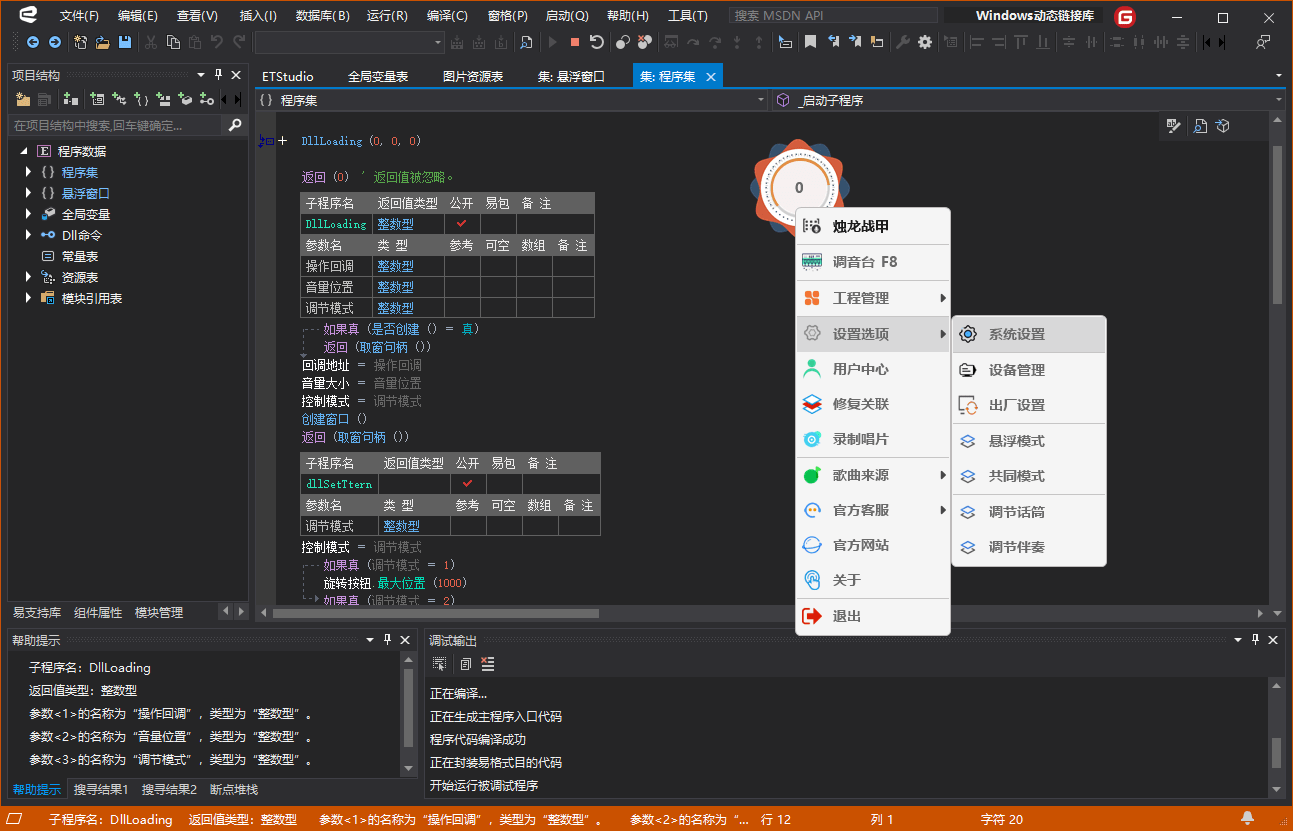1293x831 pixels.
Task: Click the edit-note icon at top right of the editor
Action: (x=1175, y=126)
